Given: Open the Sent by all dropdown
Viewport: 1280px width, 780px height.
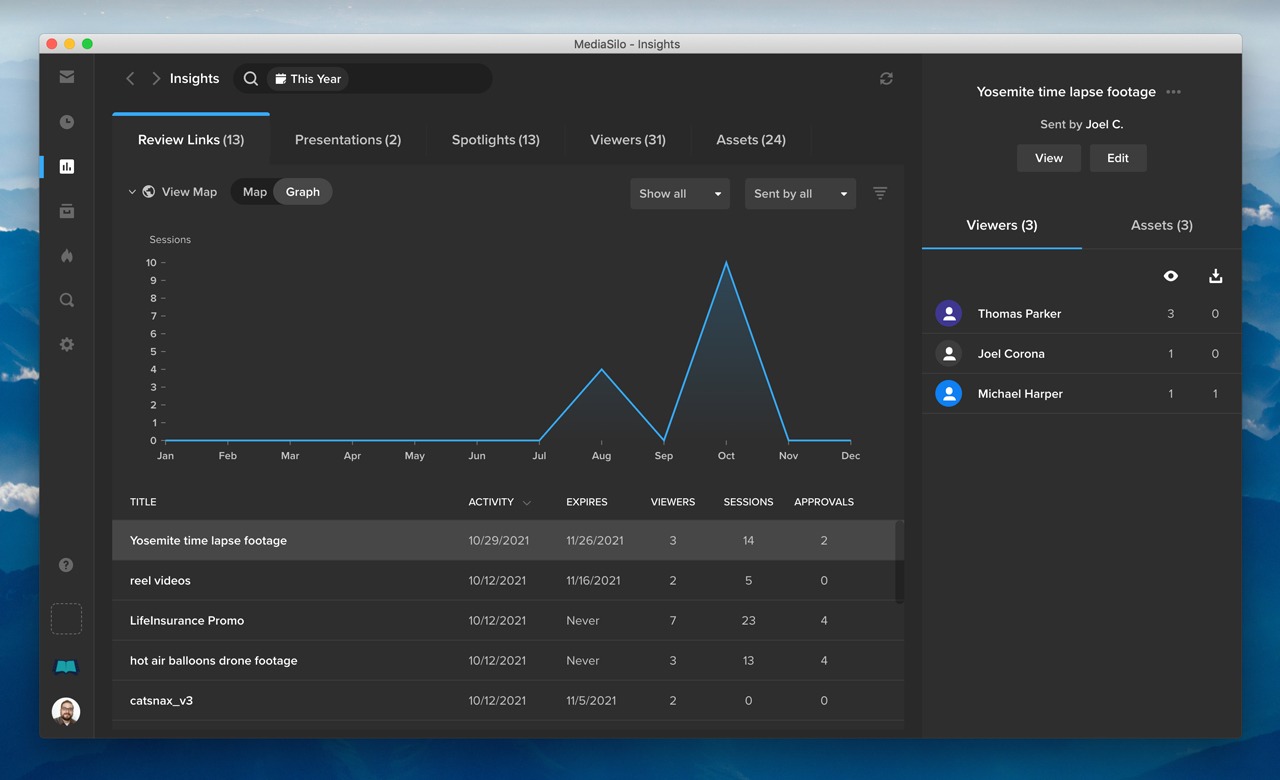Looking at the screenshot, I should click(x=800, y=194).
